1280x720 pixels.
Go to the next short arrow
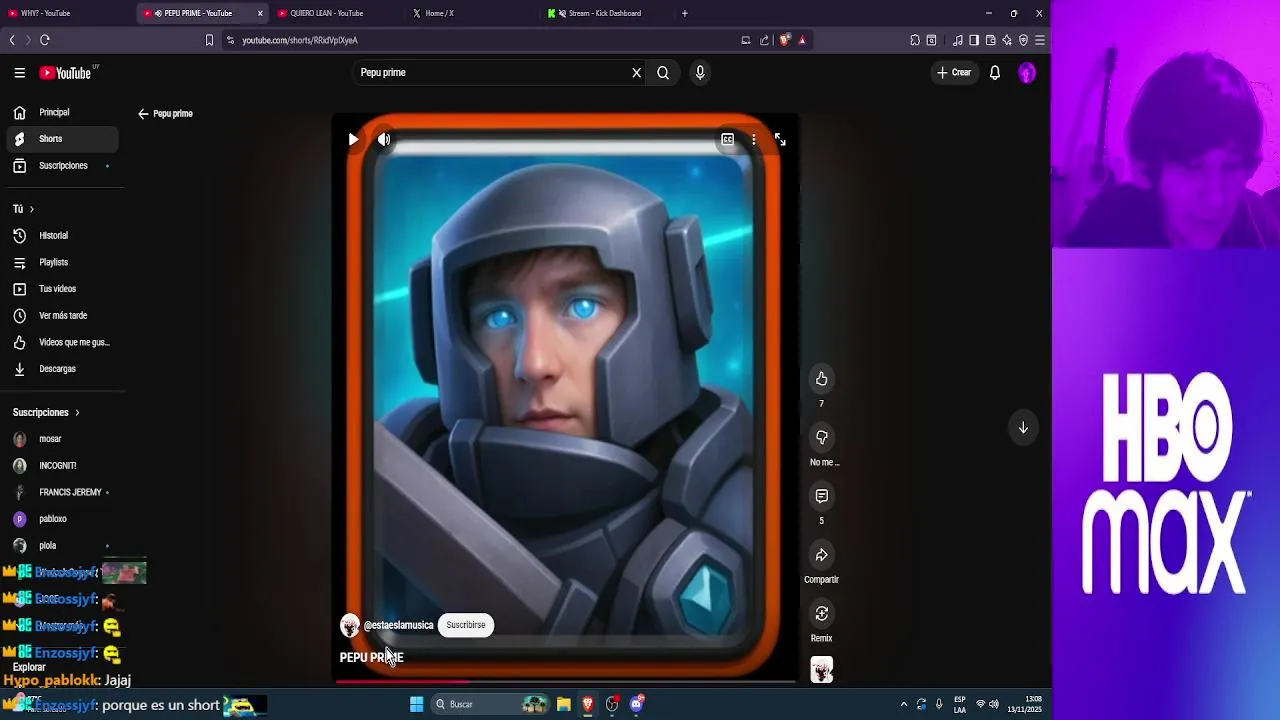tap(1023, 428)
